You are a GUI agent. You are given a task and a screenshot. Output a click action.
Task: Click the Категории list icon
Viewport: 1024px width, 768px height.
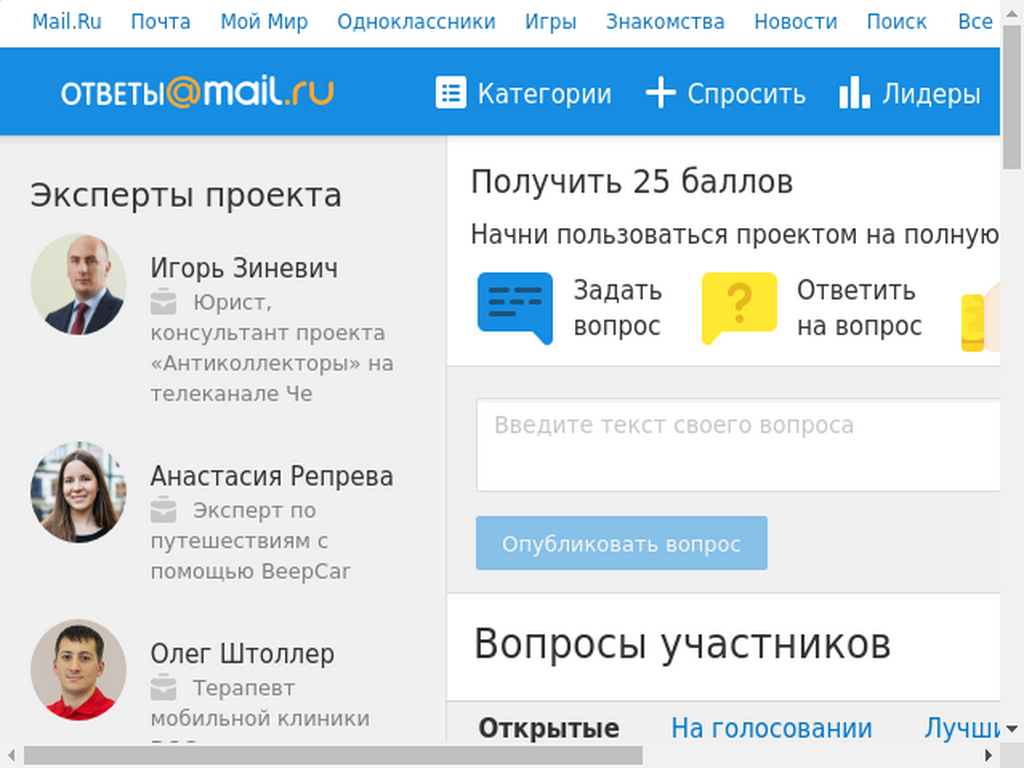click(451, 92)
